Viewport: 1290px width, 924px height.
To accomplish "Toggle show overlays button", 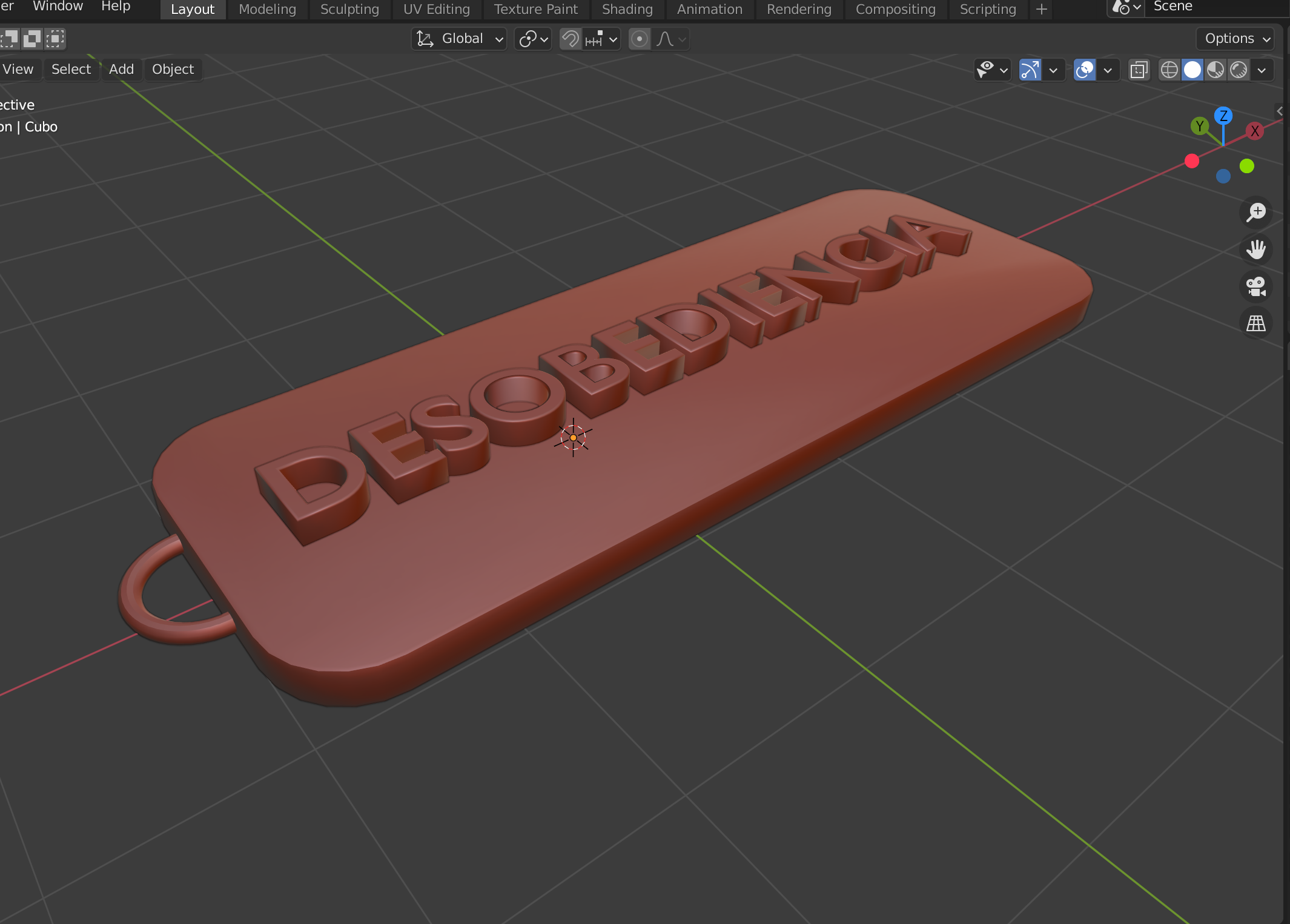I will [x=1085, y=70].
